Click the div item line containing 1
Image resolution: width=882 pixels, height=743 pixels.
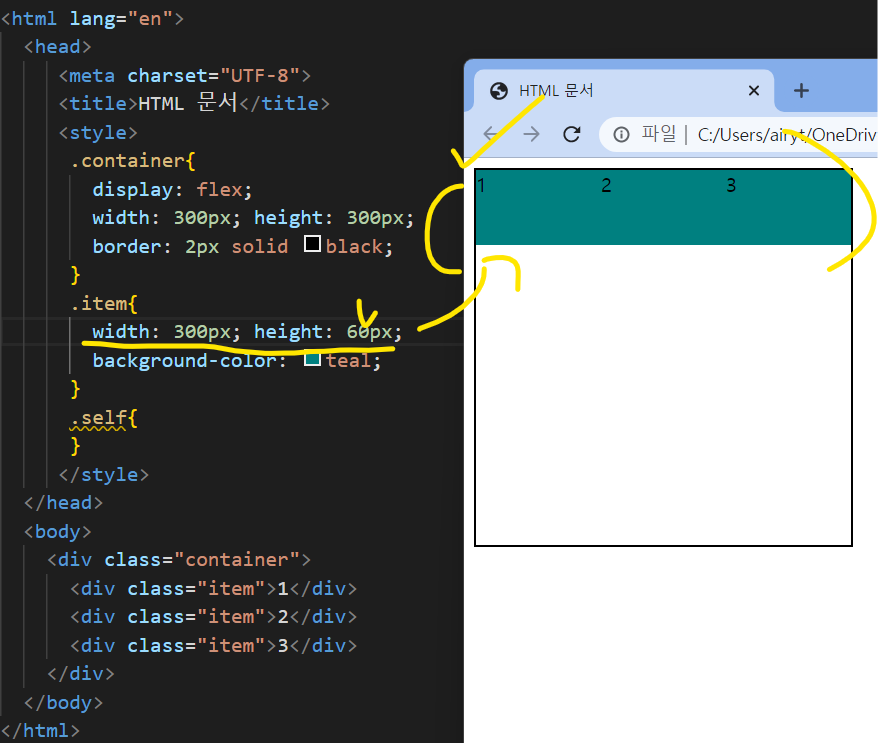tap(213, 589)
